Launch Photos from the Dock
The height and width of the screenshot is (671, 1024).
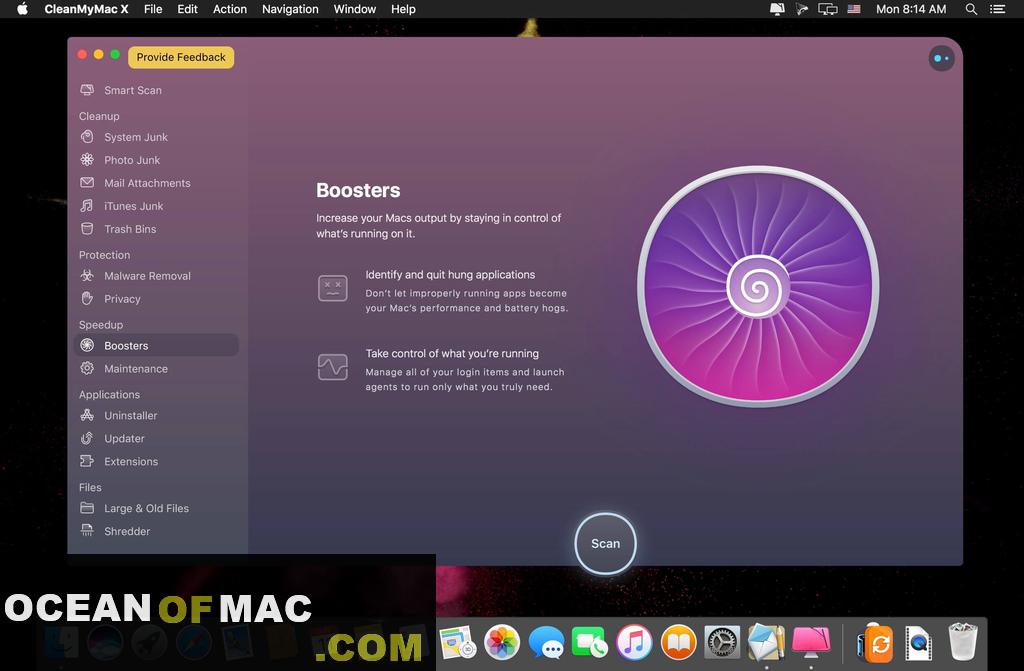point(502,642)
